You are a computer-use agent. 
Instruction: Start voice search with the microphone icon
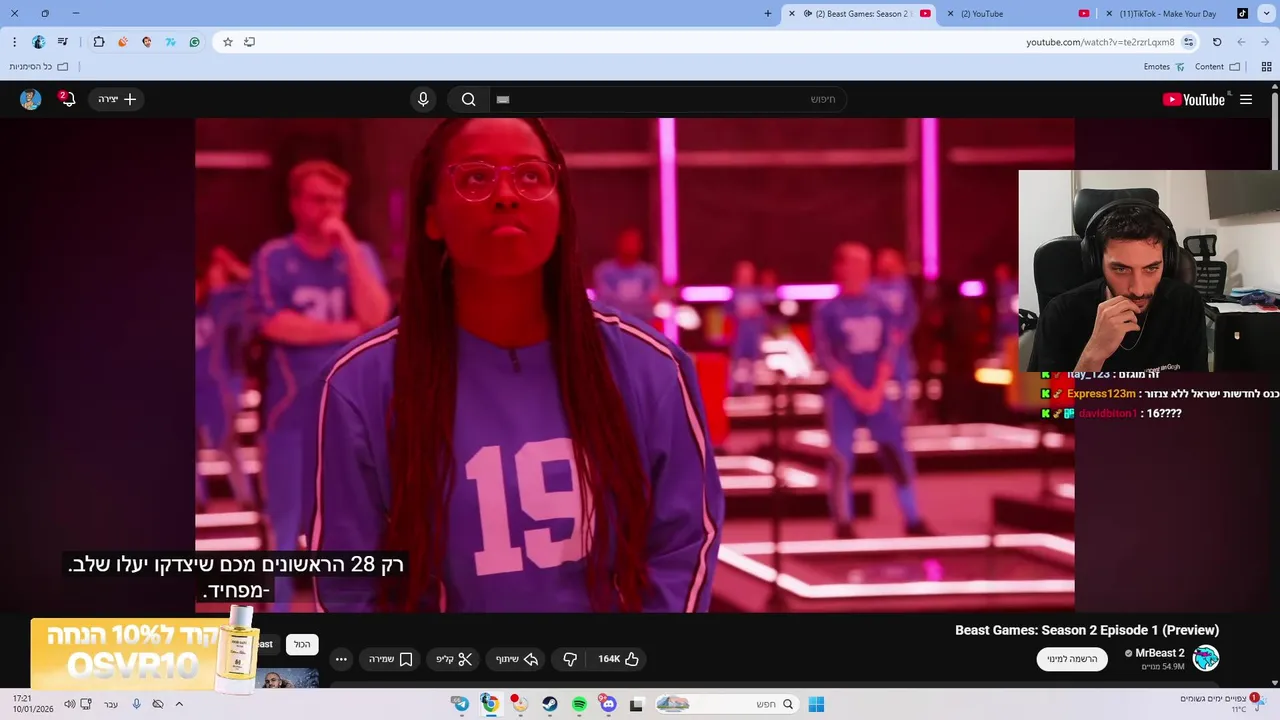[x=423, y=99]
